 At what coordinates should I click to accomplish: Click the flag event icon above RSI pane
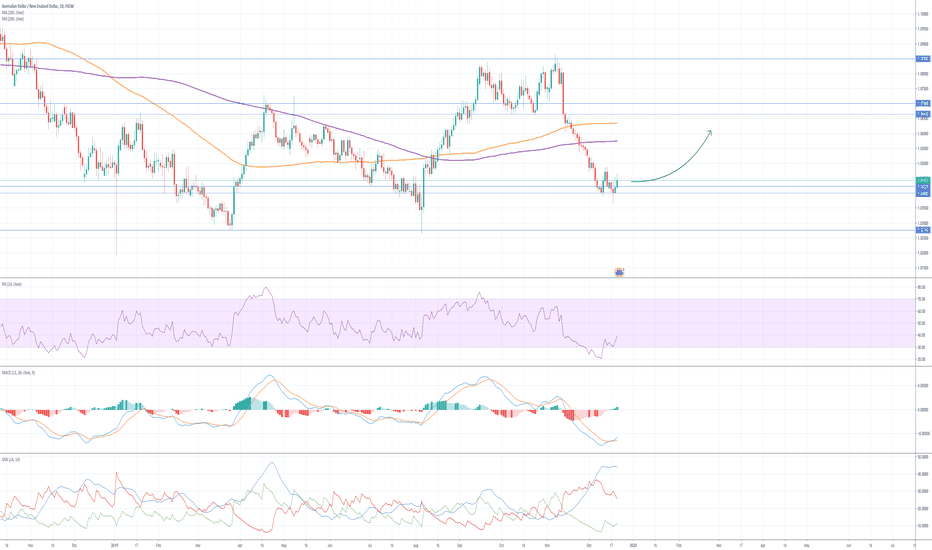619,271
